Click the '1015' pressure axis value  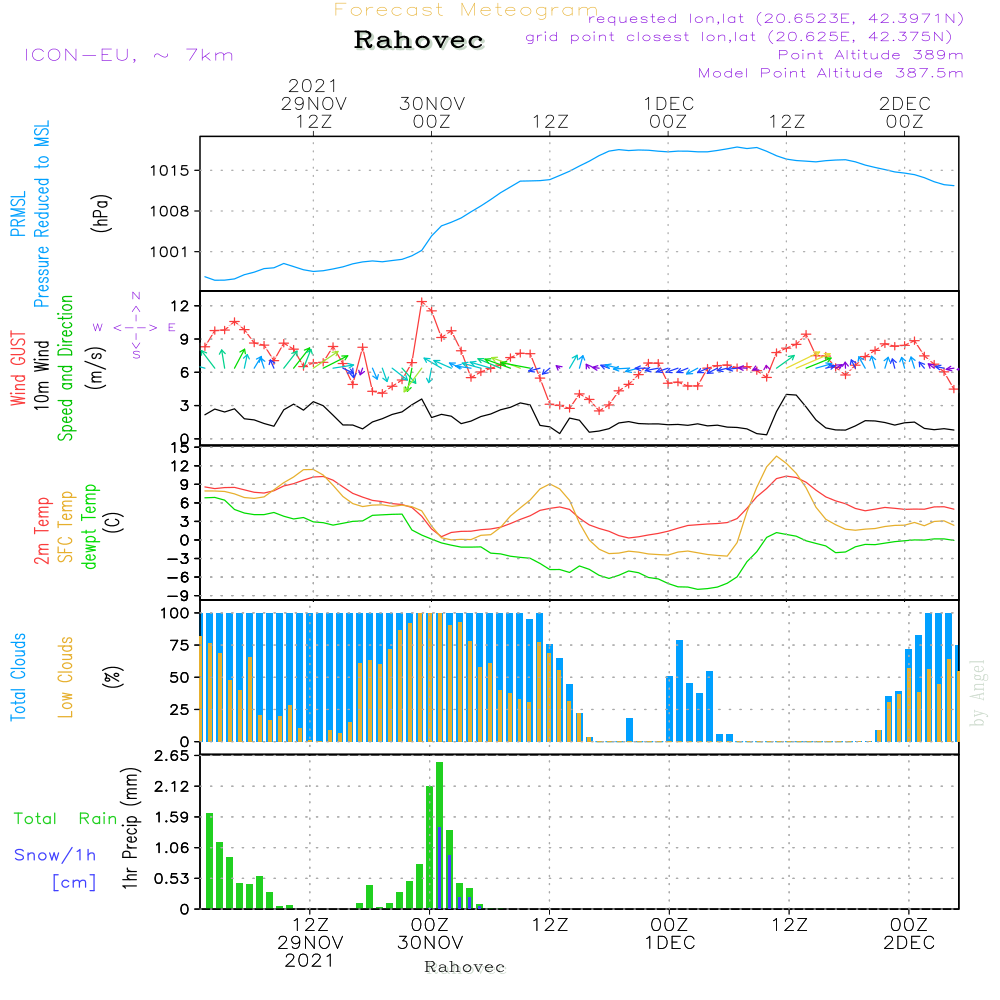169,170
